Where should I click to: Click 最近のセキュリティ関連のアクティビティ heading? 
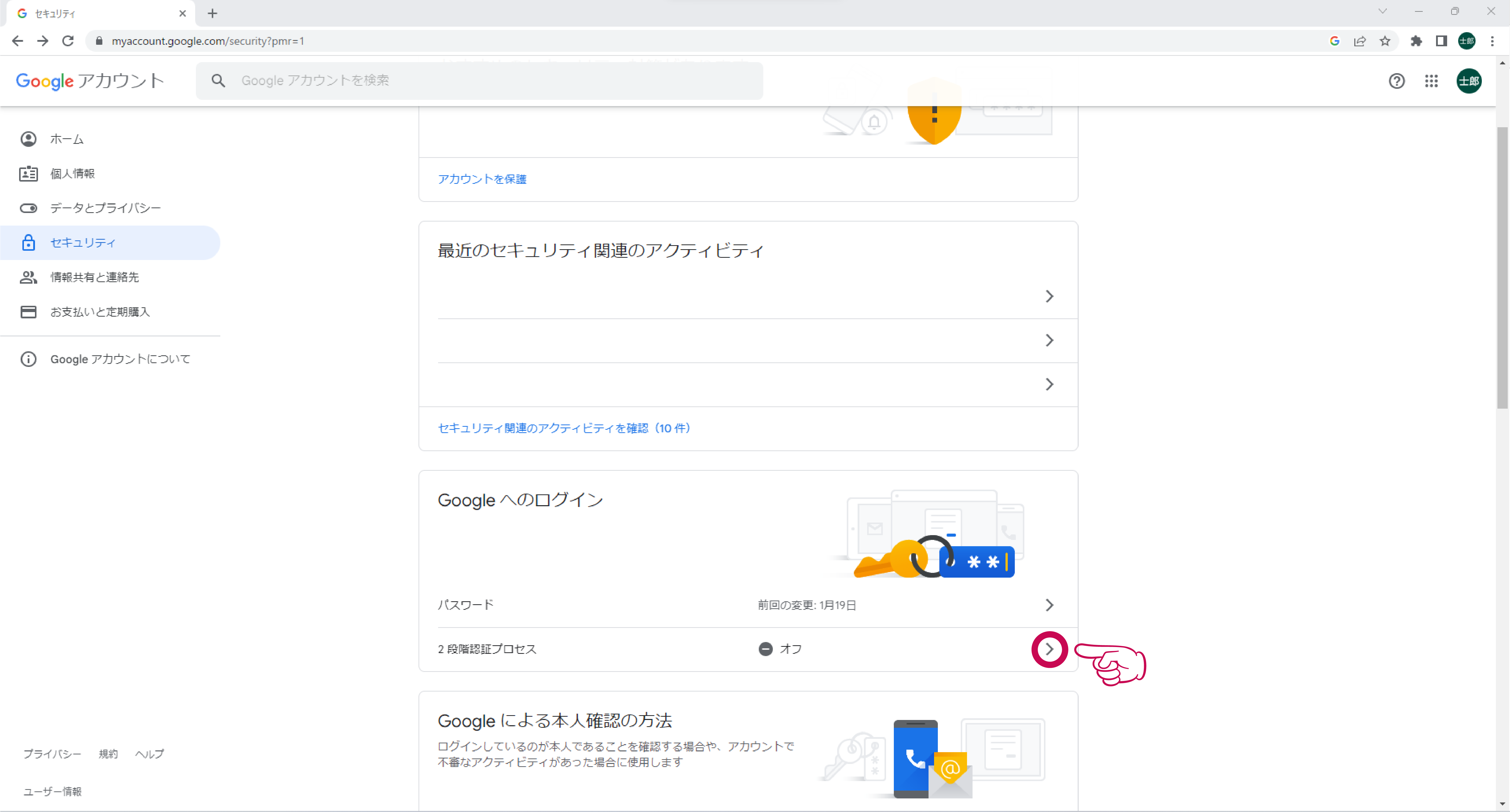pyautogui.click(x=601, y=251)
